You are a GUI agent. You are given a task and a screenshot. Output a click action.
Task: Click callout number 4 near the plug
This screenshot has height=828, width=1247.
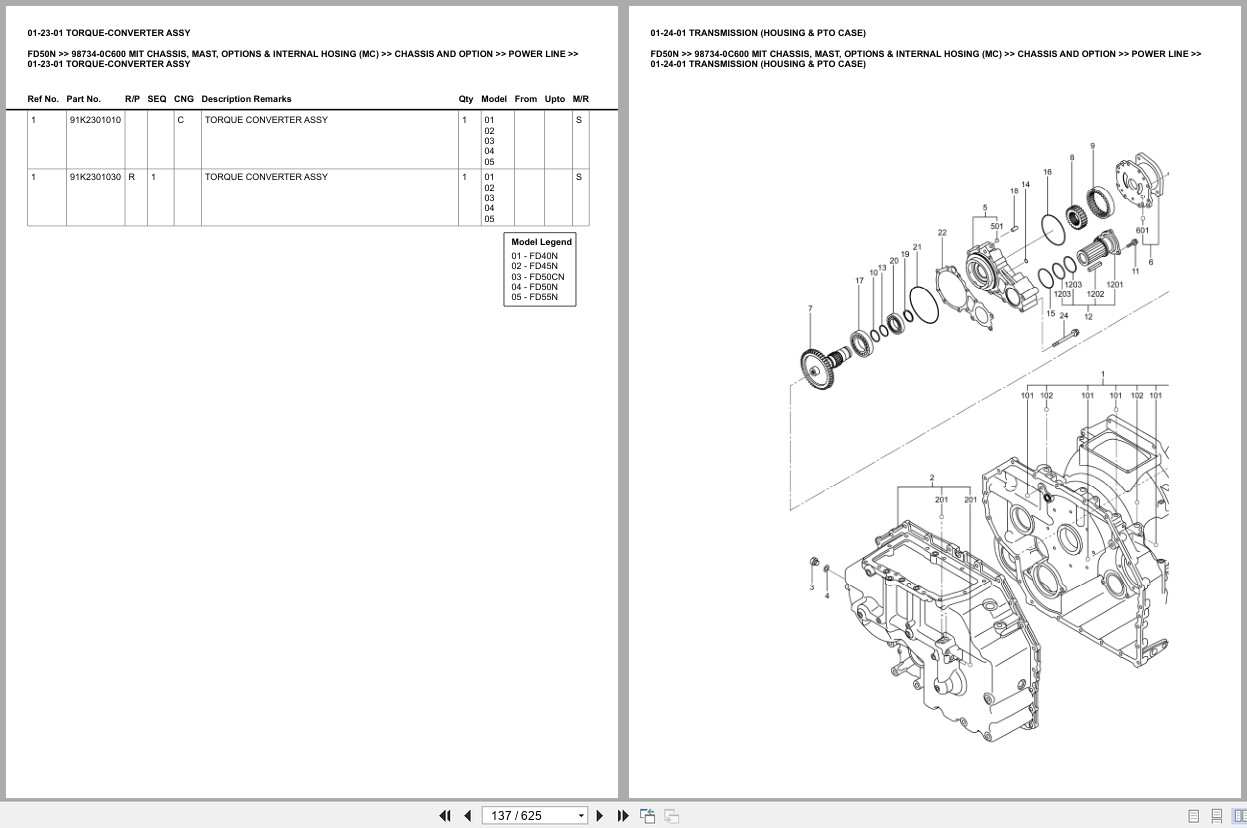827,596
